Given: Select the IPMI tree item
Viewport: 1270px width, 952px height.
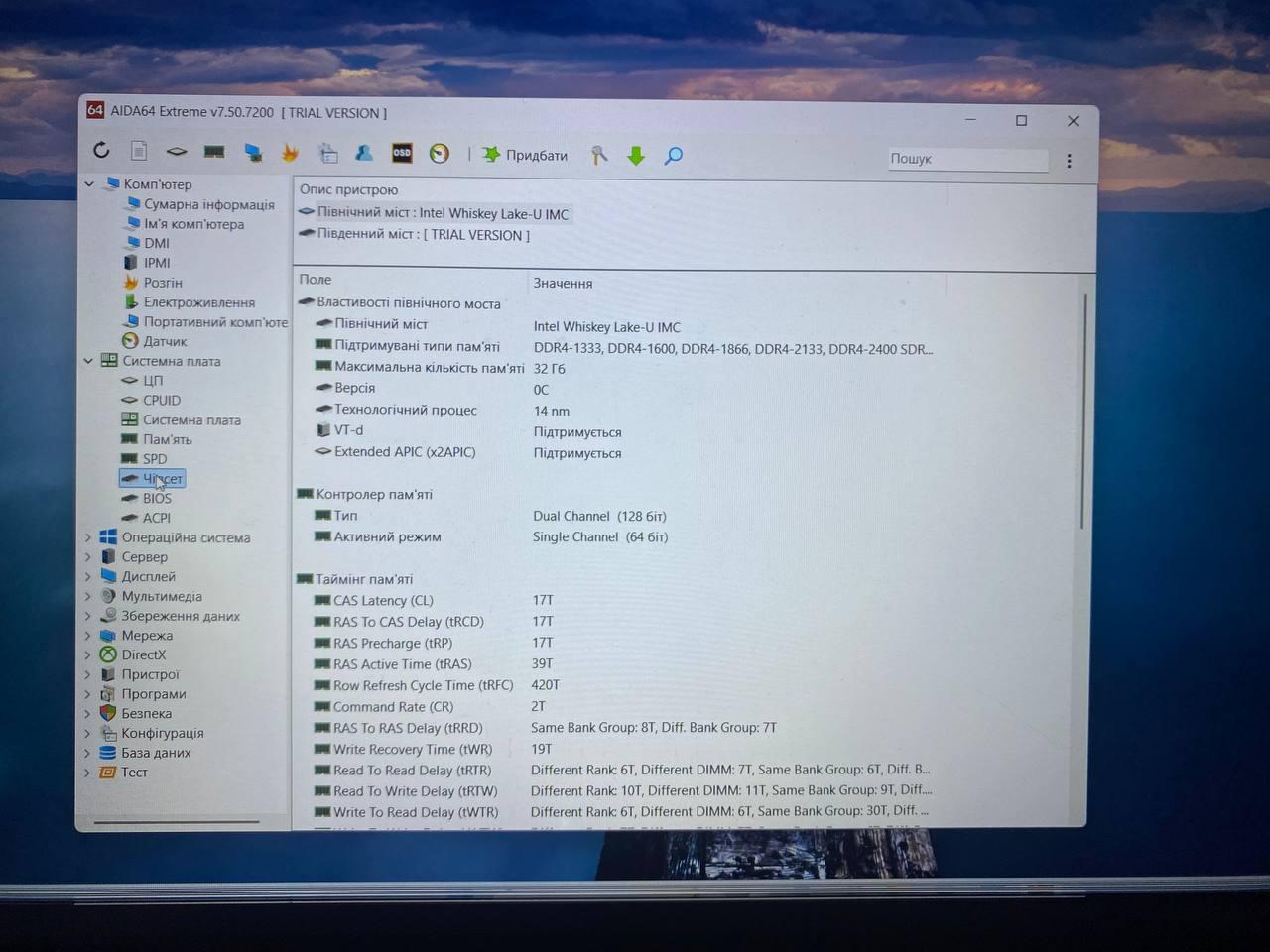Looking at the screenshot, I should coord(157,263).
